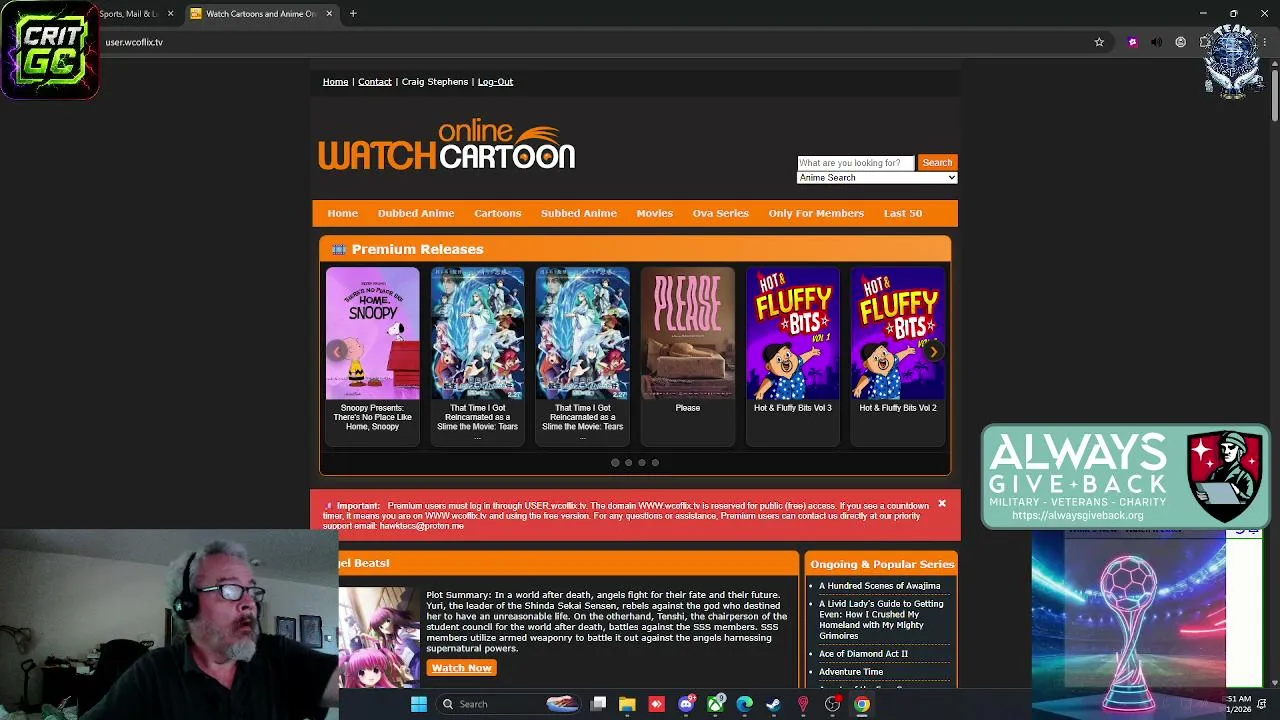Open the Contact link

375,82
